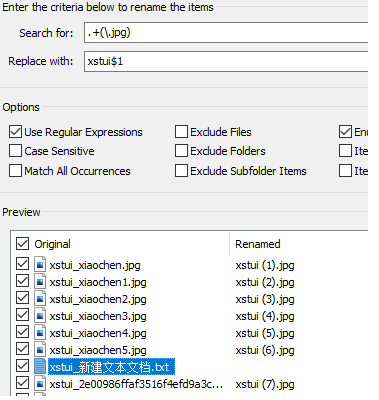
Task: Click the xstui_xiaochen4.jpg file icon
Action: pos(40,333)
